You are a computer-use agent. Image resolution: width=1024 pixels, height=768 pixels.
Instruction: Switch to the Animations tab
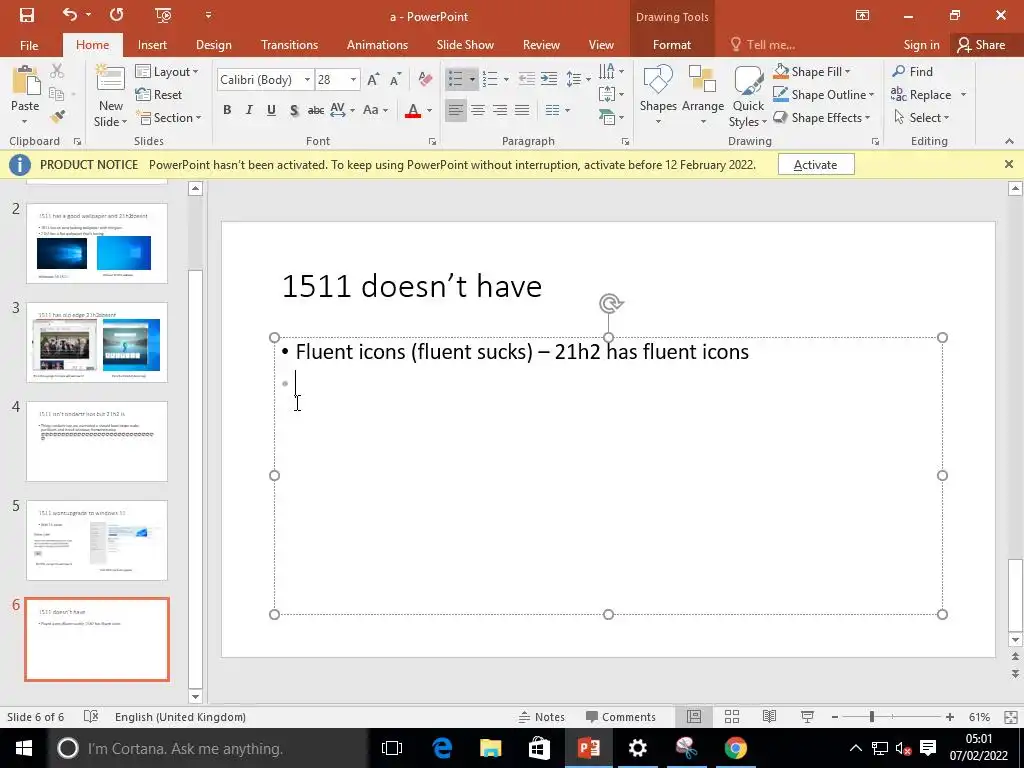point(377,44)
